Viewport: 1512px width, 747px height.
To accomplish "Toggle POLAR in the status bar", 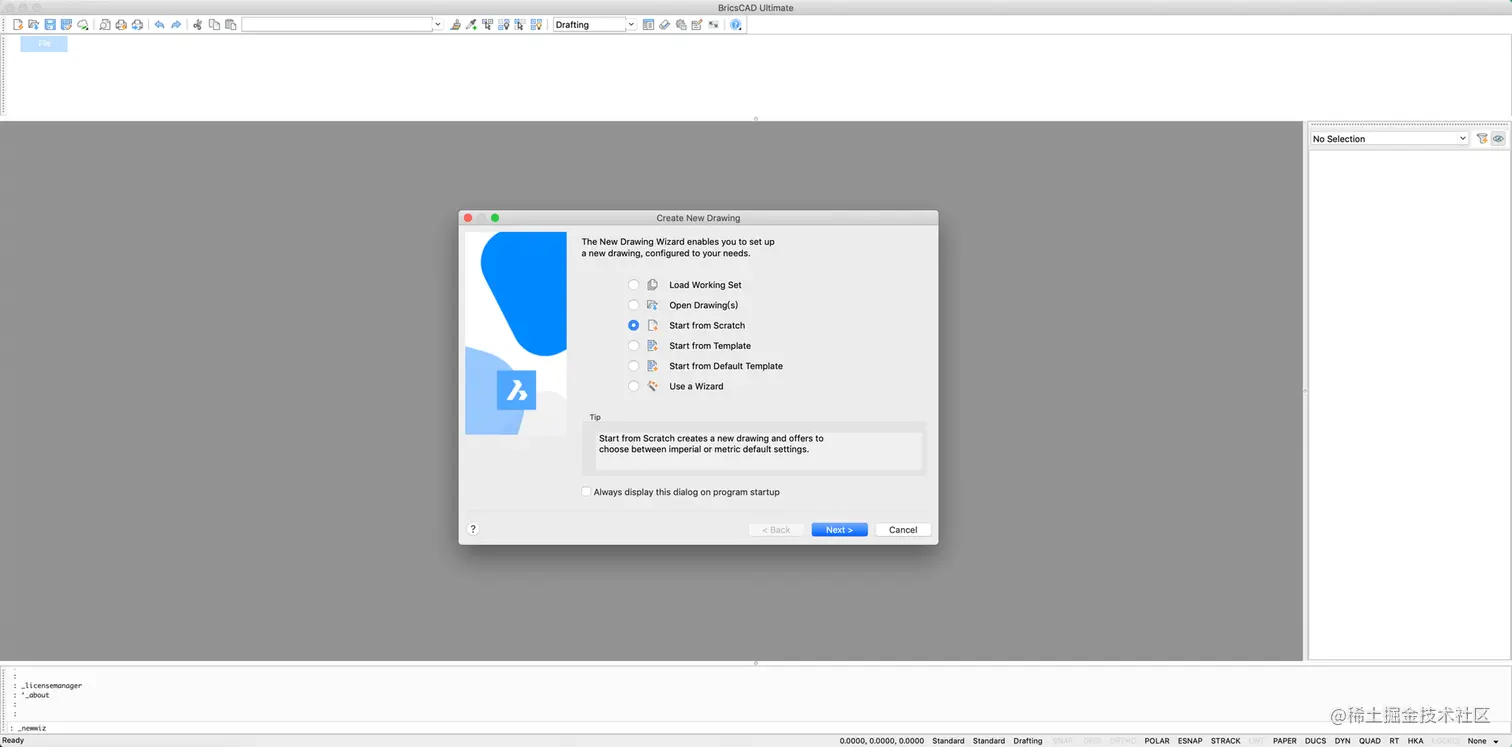I will click(x=1157, y=741).
